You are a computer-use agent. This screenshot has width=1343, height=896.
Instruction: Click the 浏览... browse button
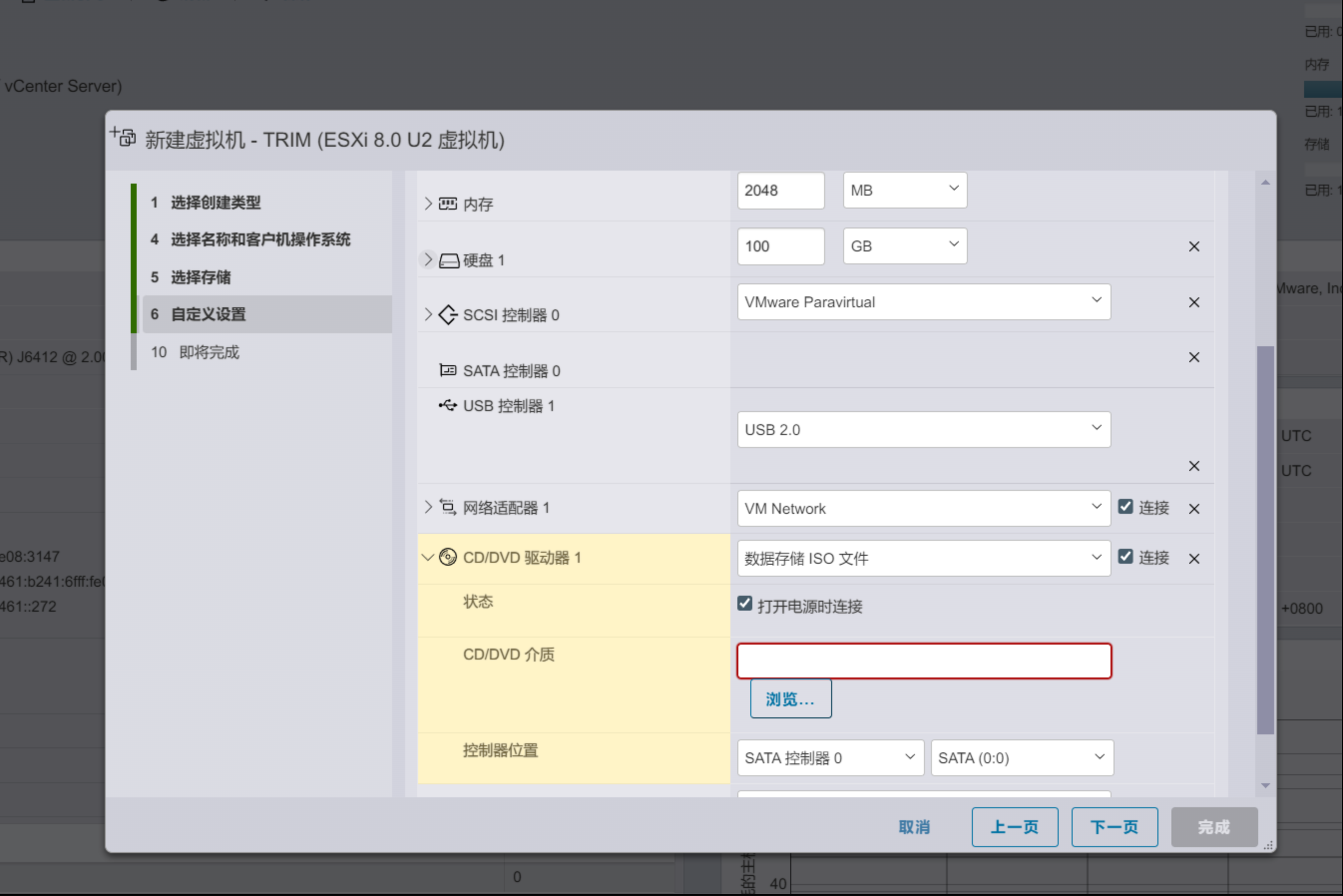(x=790, y=698)
